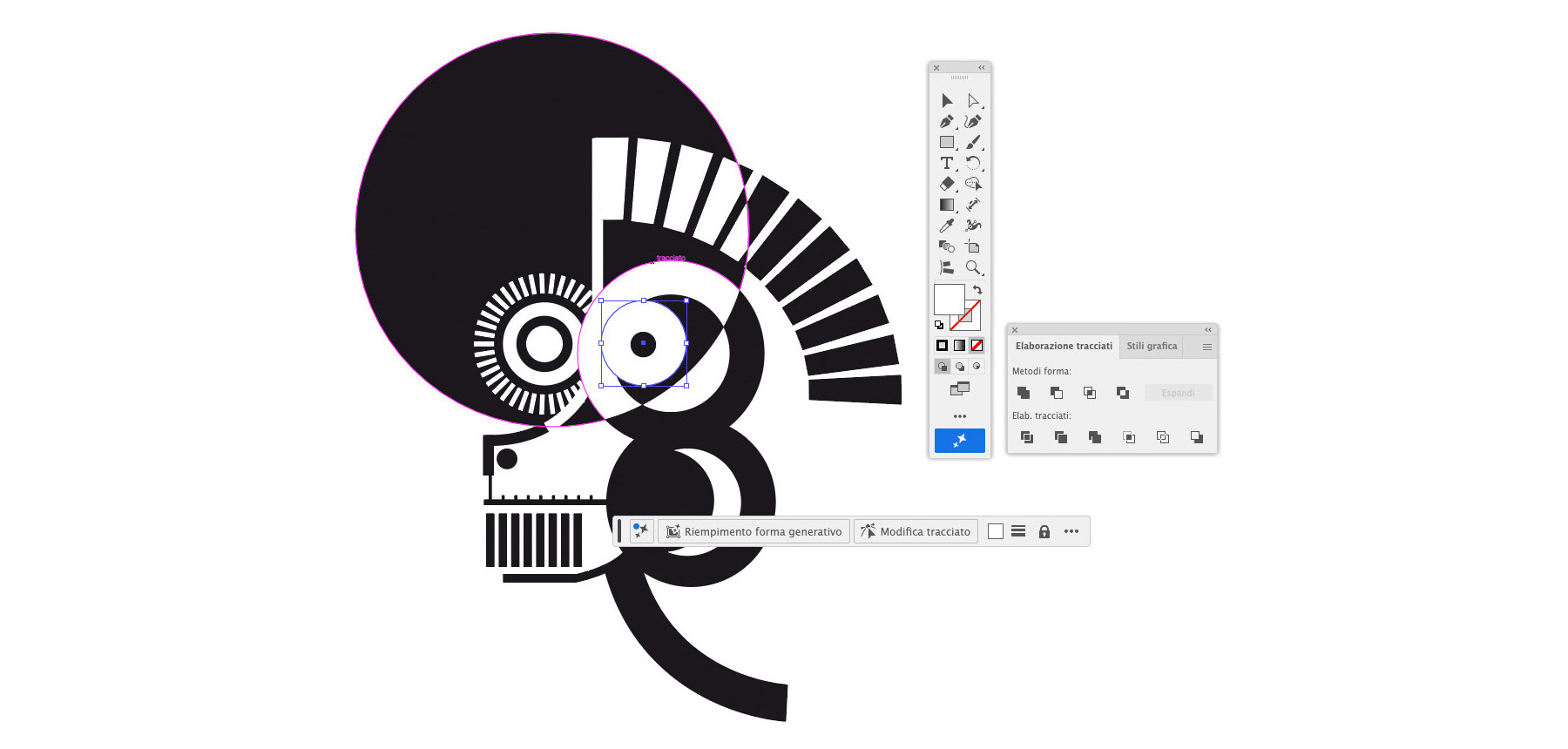Select the Artboard tool
1568x749 pixels.
pos(973,246)
